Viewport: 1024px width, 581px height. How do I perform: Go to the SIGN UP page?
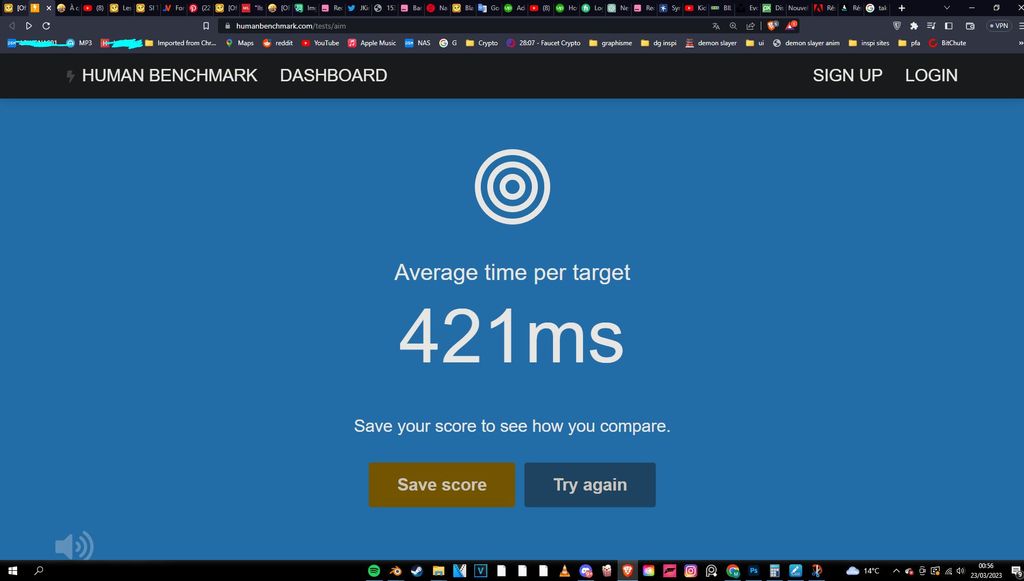[847, 75]
